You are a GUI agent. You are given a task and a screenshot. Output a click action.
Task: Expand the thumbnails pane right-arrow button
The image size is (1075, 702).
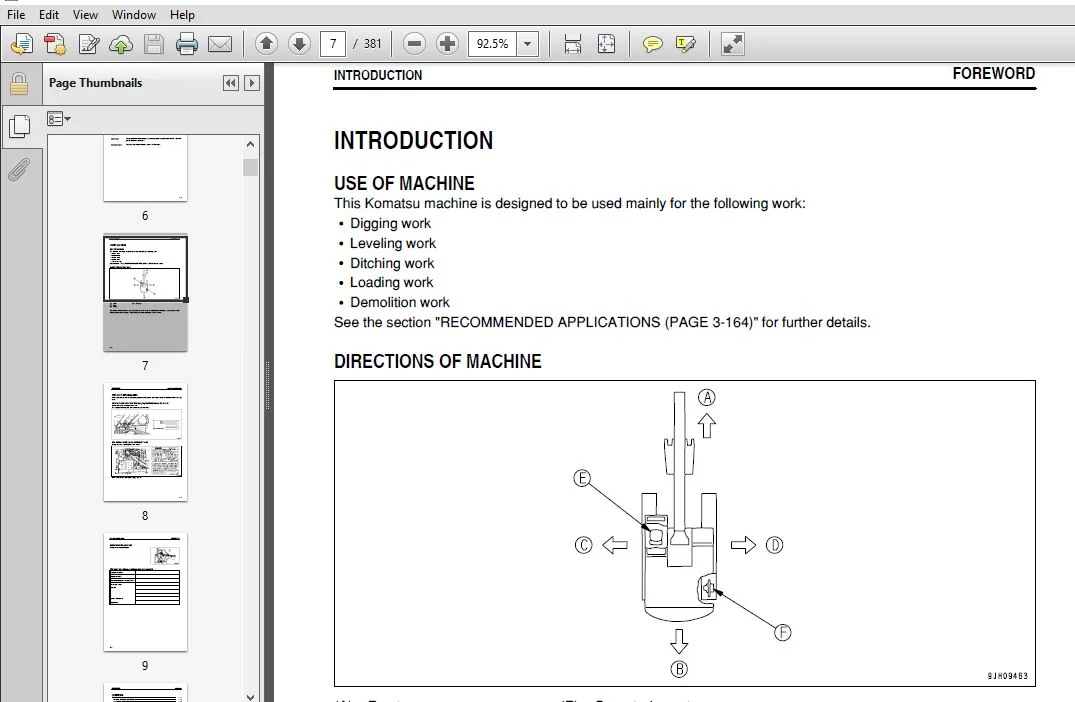click(x=252, y=83)
